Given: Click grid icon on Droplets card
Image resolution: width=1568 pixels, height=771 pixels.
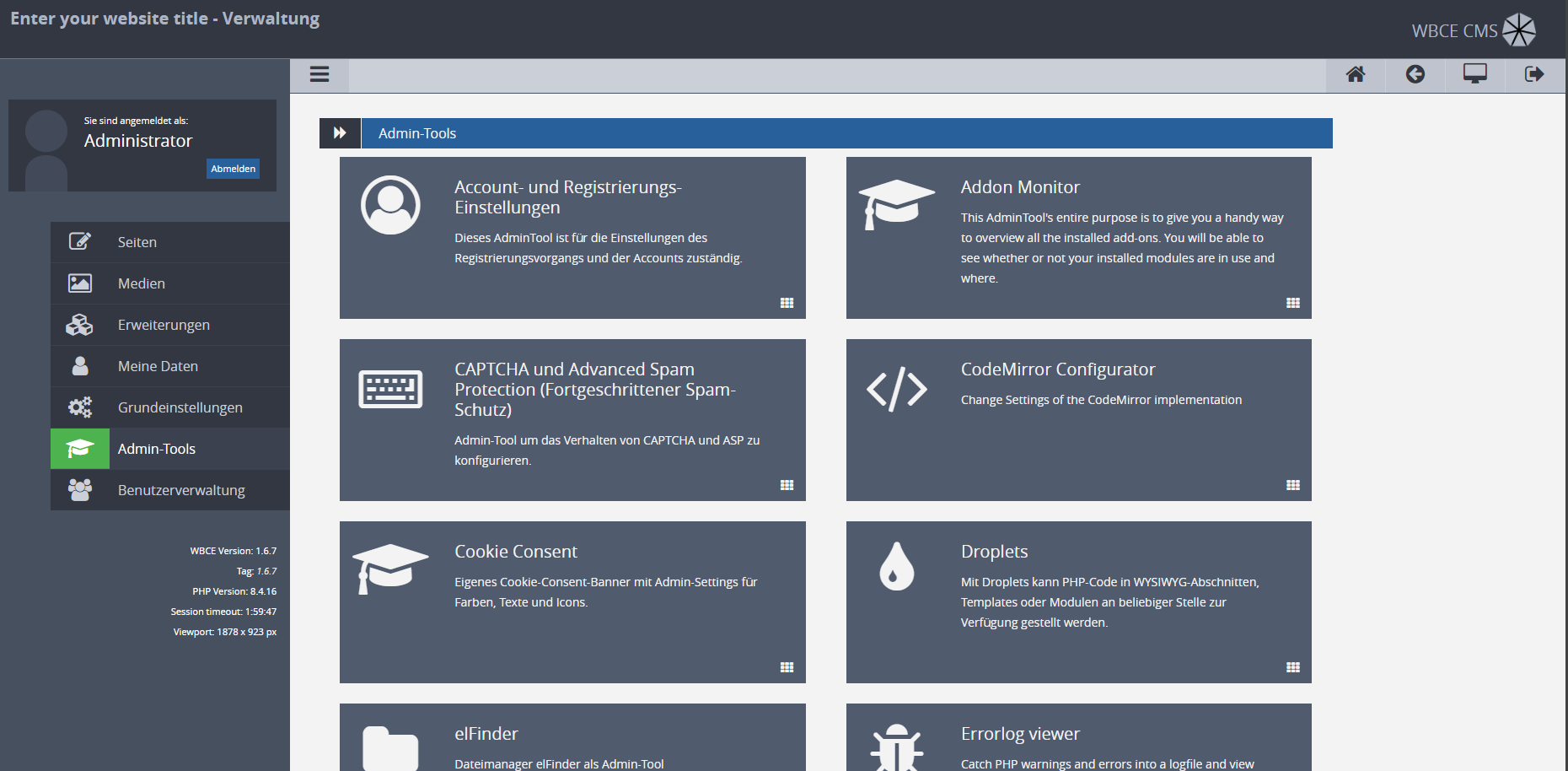Looking at the screenshot, I should (1293, 667).
